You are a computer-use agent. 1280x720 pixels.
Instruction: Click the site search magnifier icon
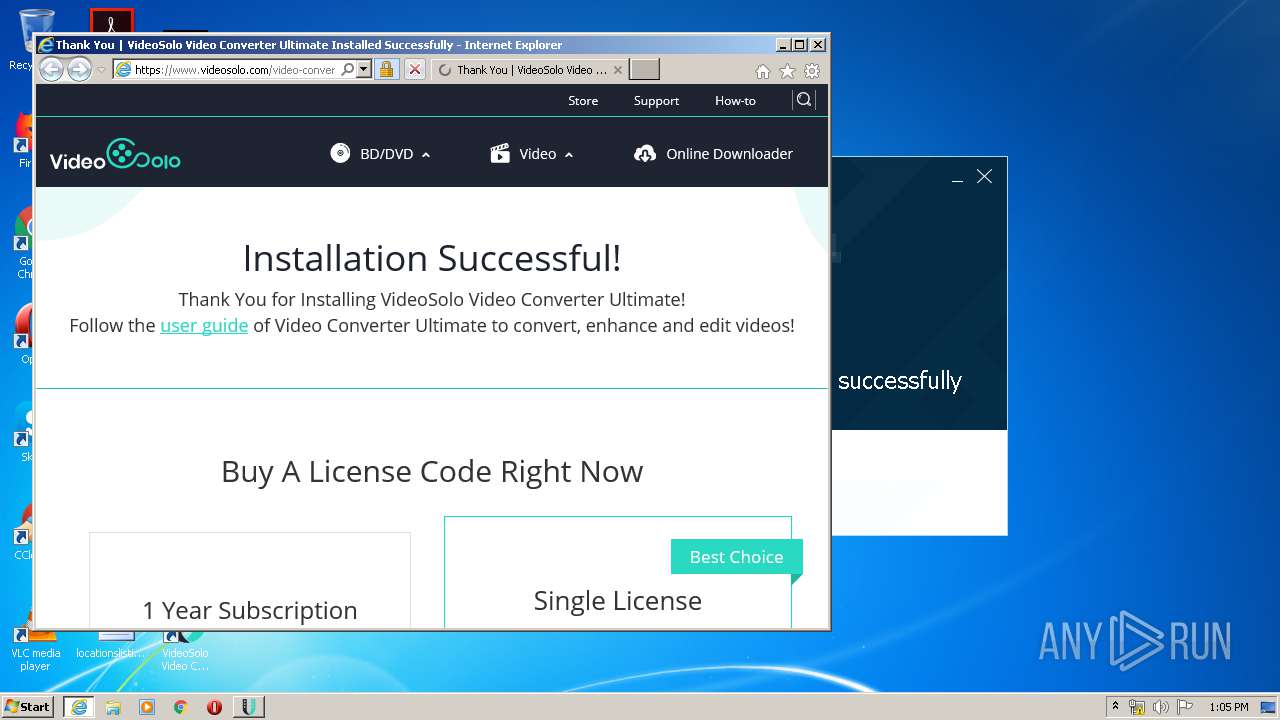pyautogui.click(x=804, y=100)
